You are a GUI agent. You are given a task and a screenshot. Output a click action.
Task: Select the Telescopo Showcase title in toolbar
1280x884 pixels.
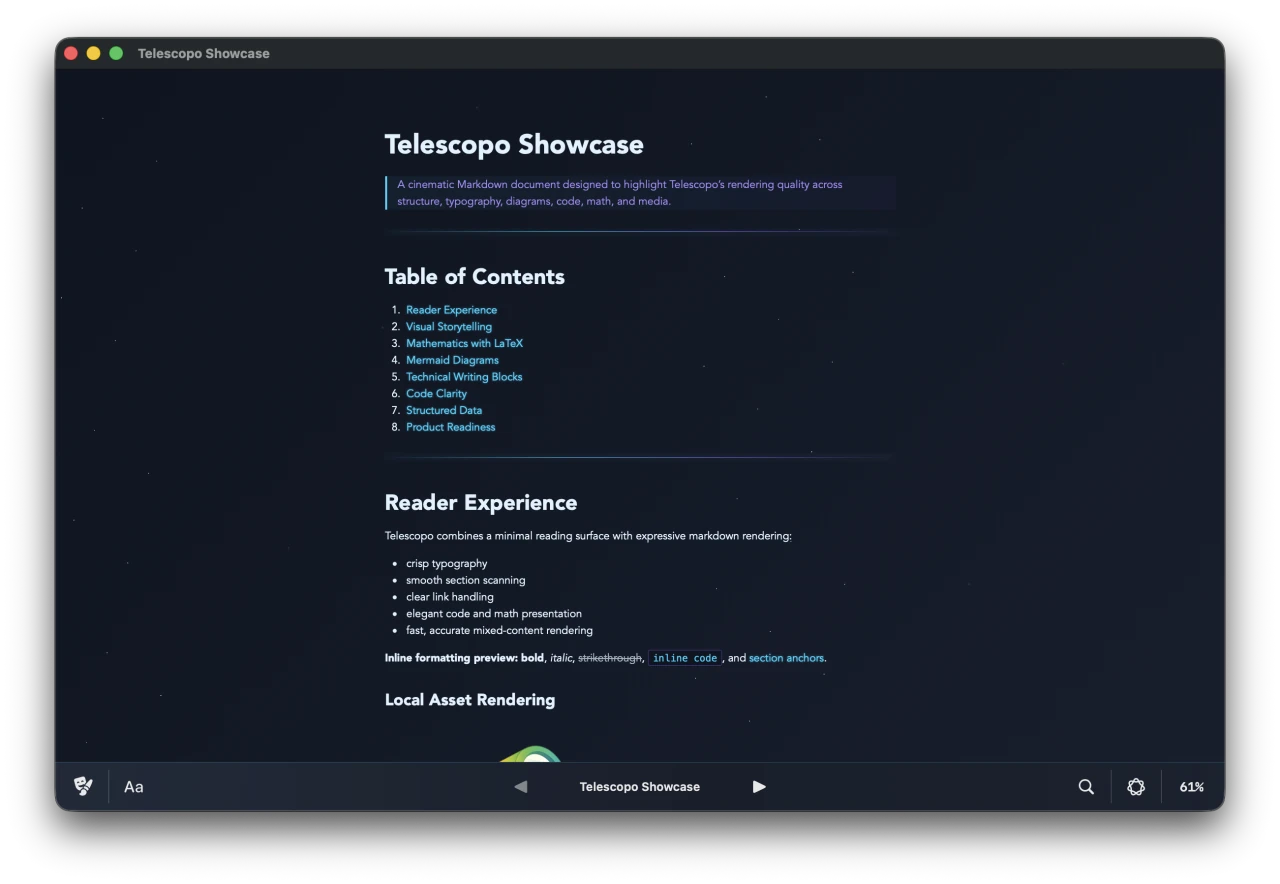pos(640,787)
